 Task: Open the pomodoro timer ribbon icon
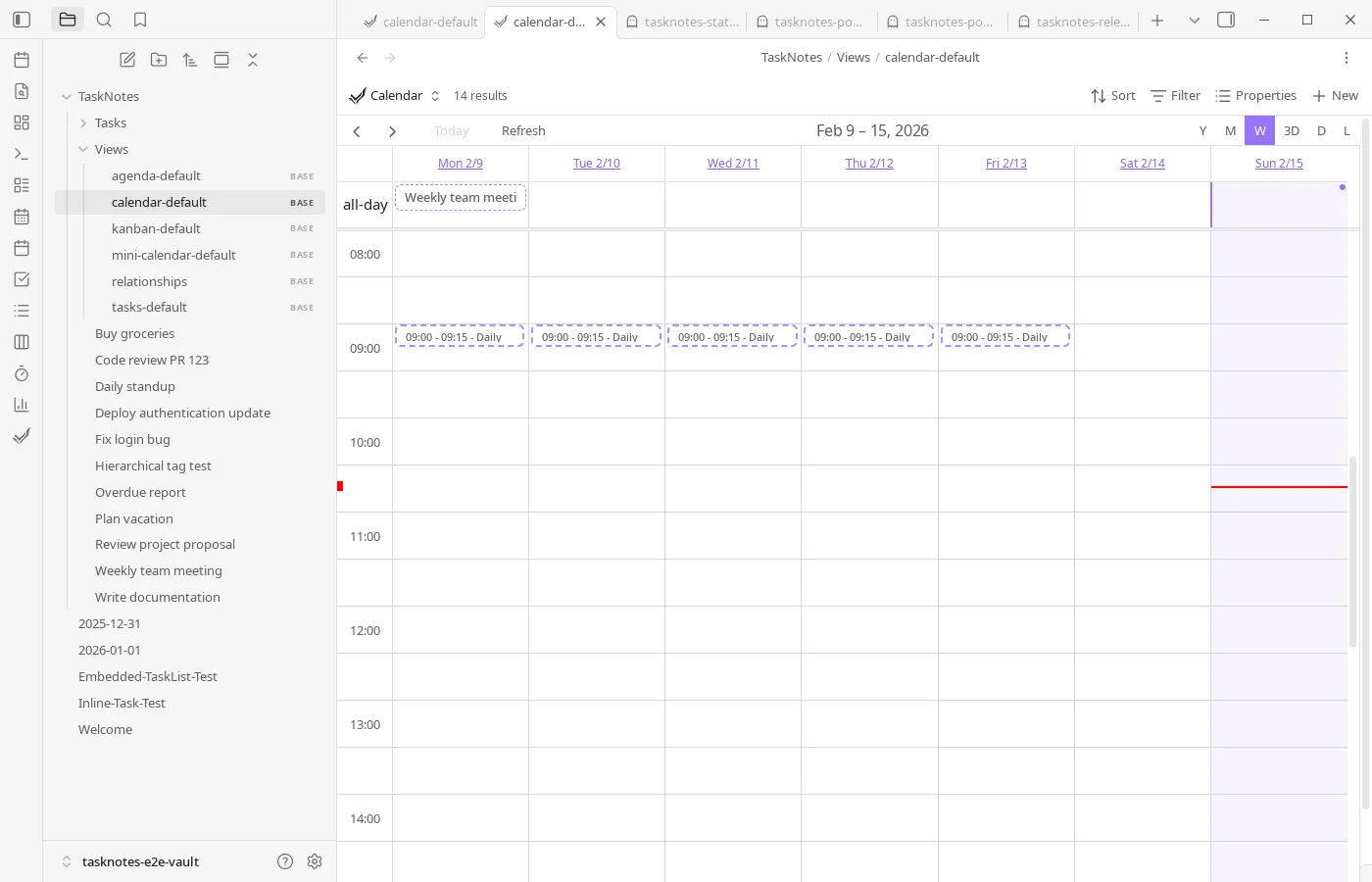coord(22,373)
